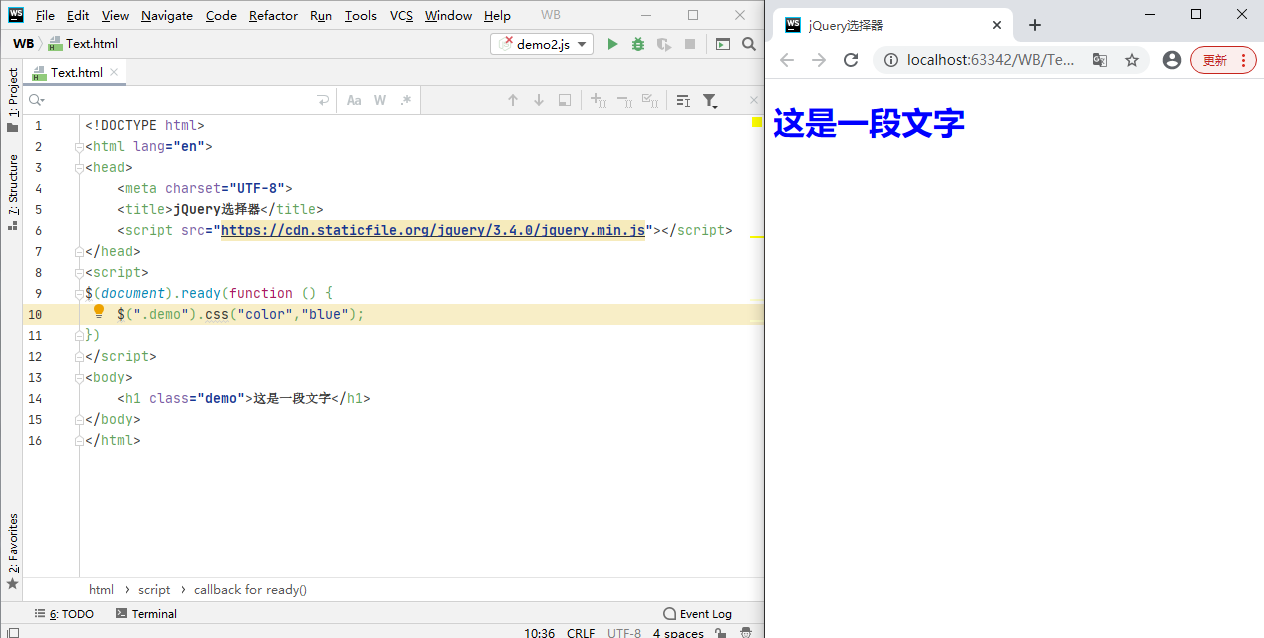Toggle whole Words search option

click(380, 100)
